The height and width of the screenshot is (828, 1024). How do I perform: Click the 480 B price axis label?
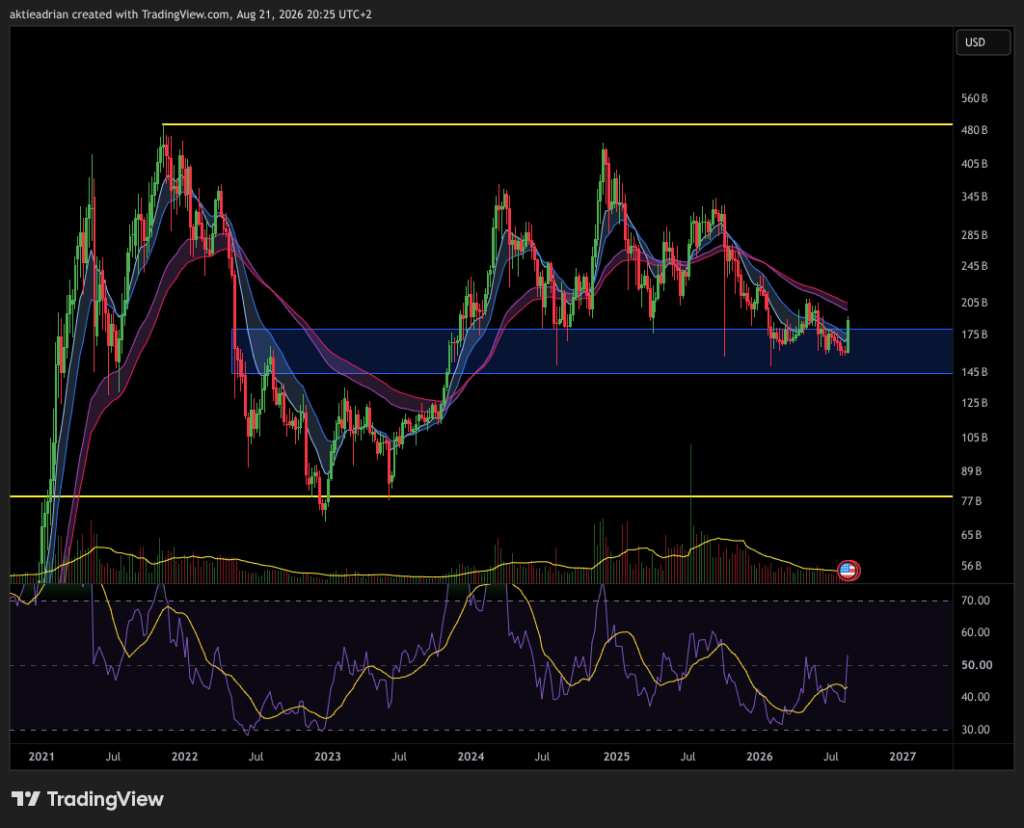(x=974, y=131)
